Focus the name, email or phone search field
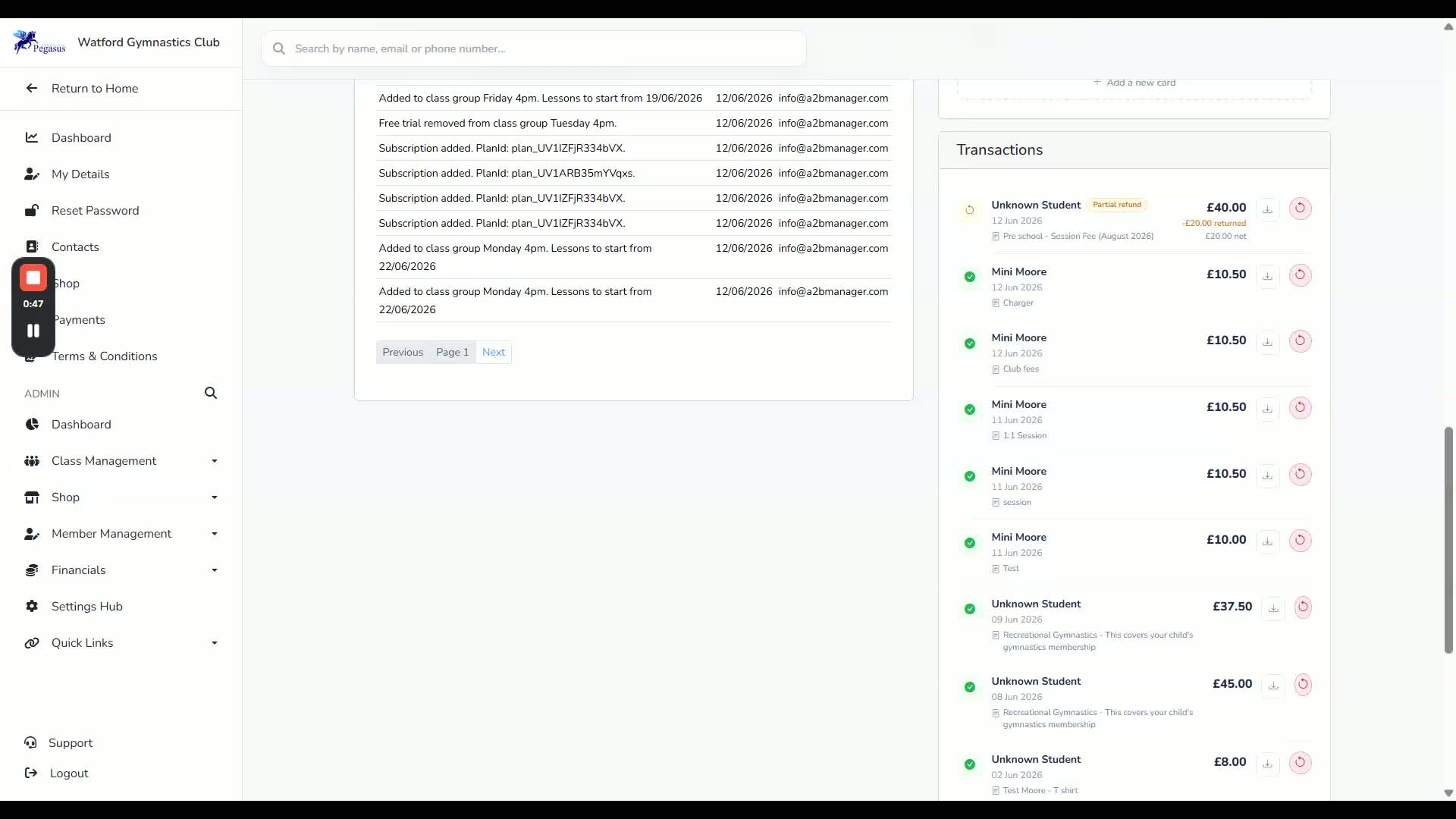The width and height of the screenshot is (1456, 819). [534, 49]
